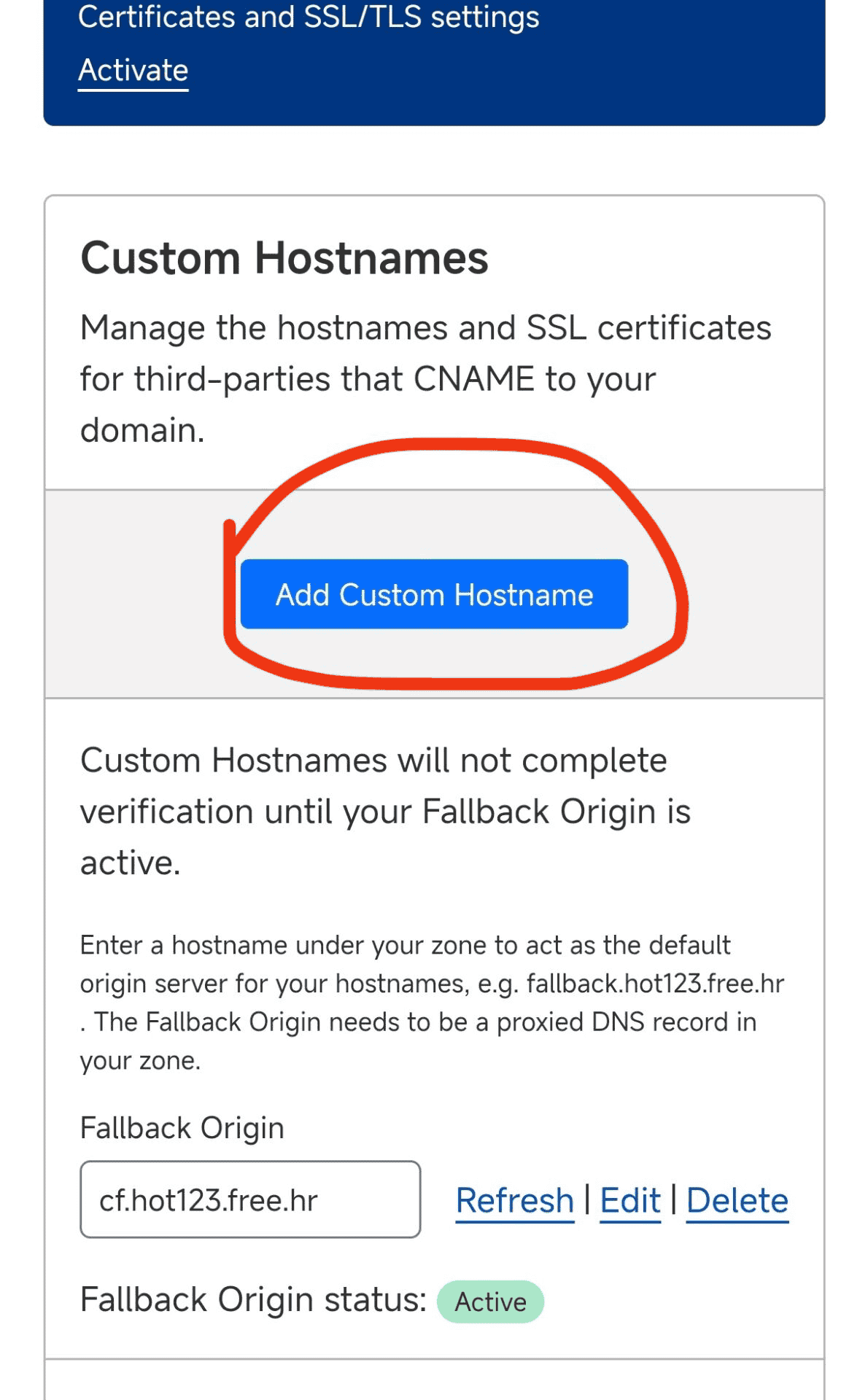Click the green Active status badge
Image resolution: width=868 pixels, height=1400 pixels.
[x=490, y=1302]
